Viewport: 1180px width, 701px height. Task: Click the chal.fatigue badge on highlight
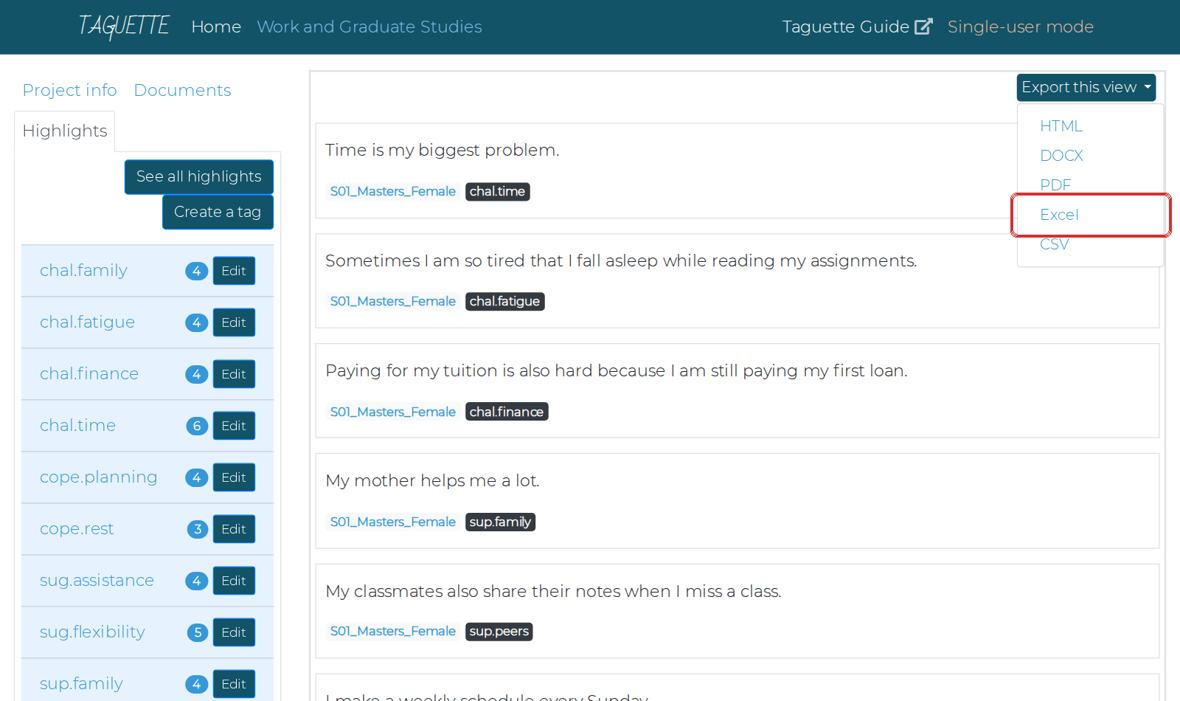coord(505,301)
